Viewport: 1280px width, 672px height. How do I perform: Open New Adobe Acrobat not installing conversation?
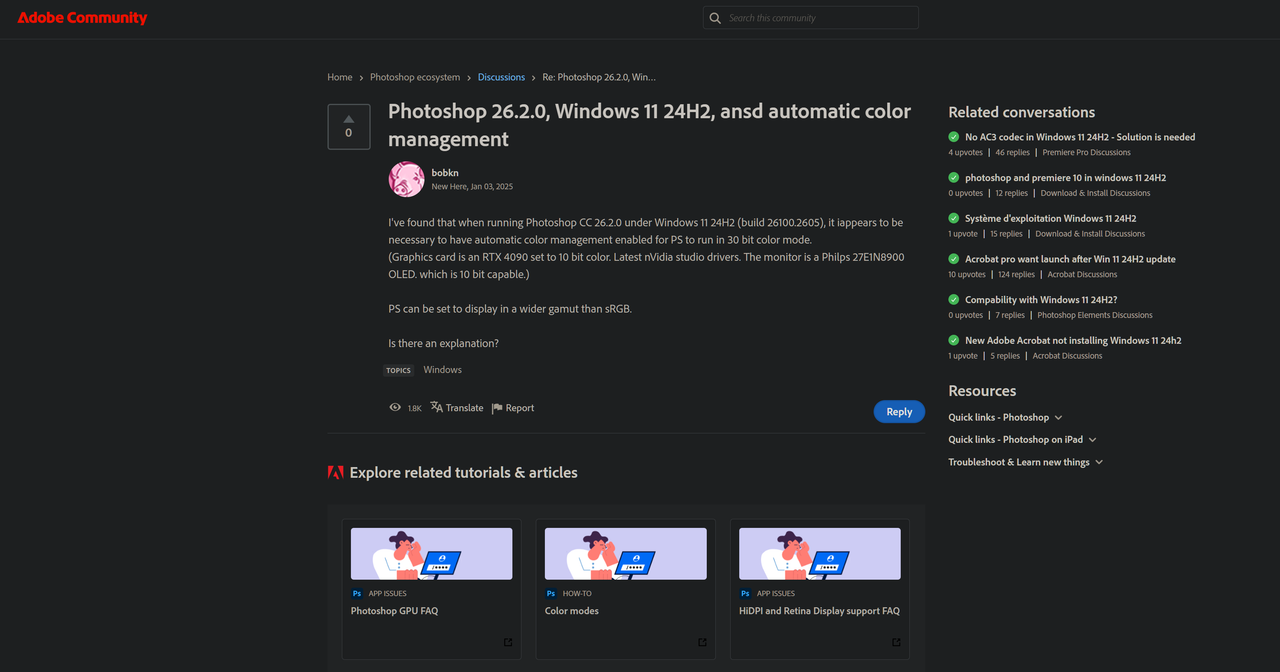pyautogui.click(x=1073, y=340)
